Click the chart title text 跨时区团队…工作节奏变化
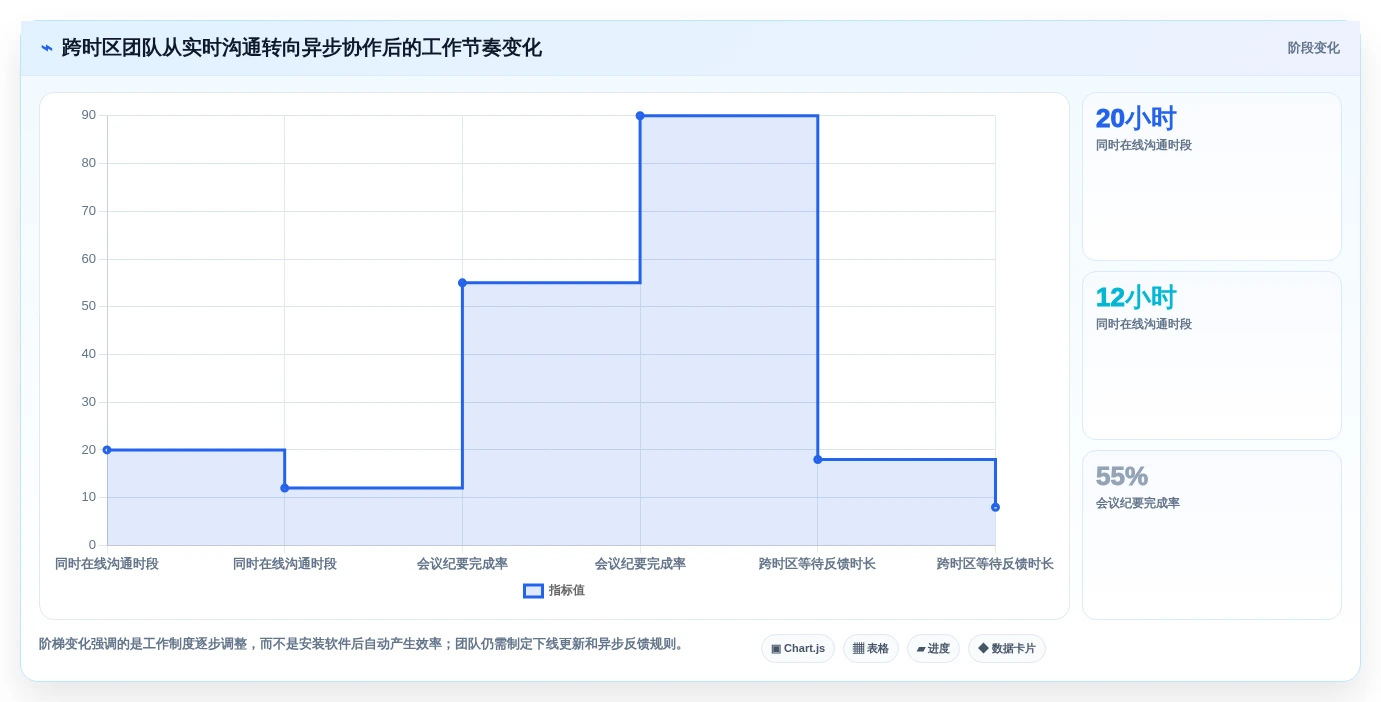The image size is (1381, 702). [301, 48]
